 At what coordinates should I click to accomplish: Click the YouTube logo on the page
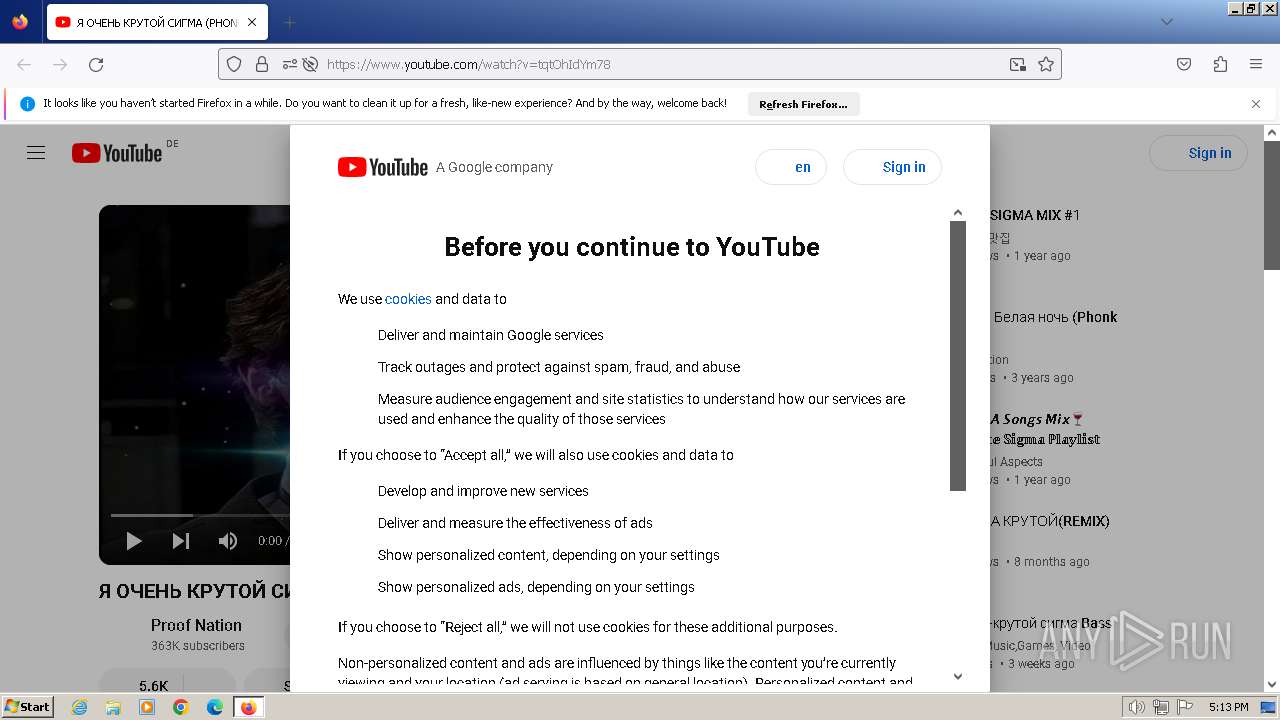pyautogui.click(x=117, y=153)
